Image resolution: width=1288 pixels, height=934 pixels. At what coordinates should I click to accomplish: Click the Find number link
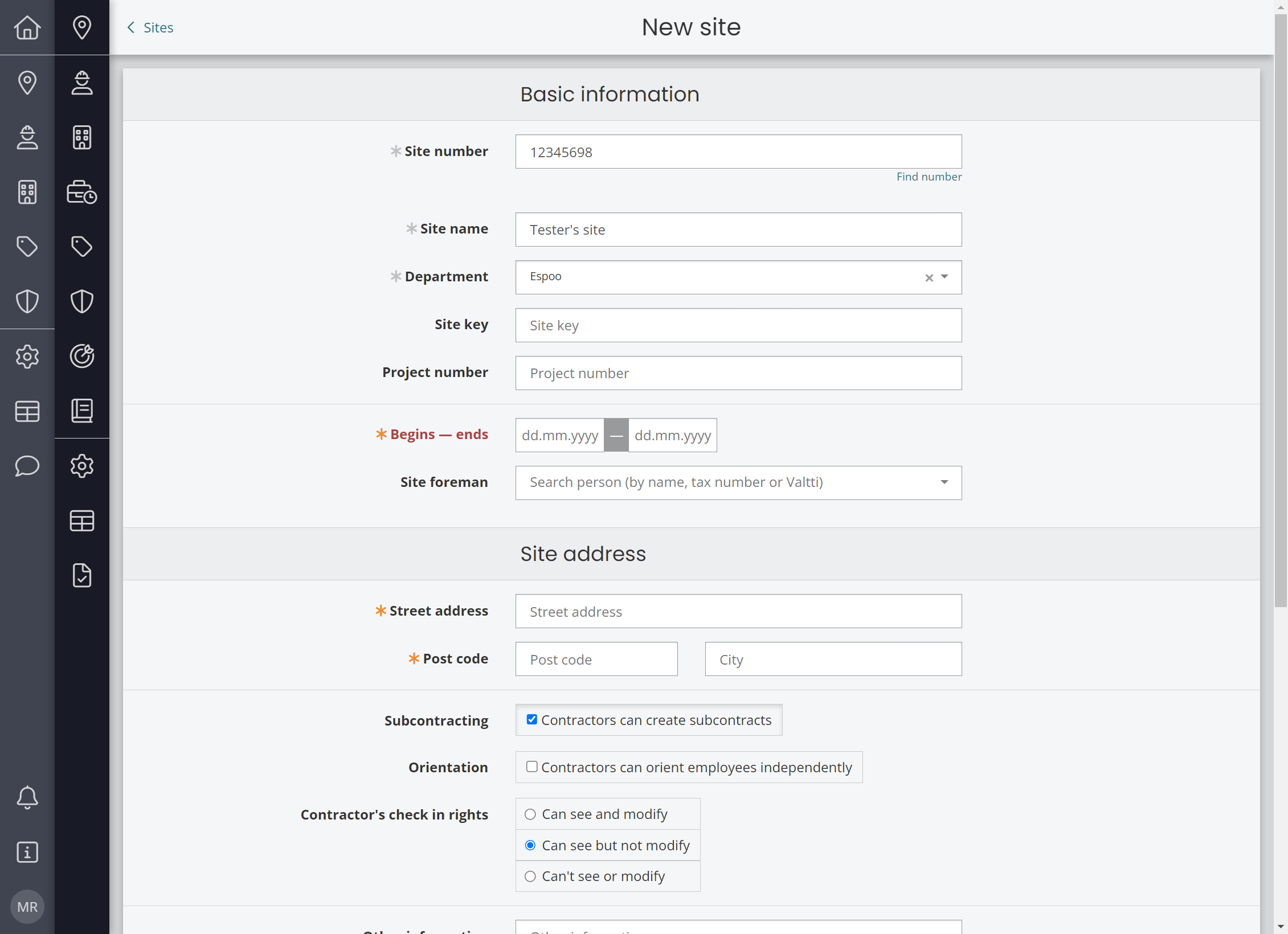(929, 177)
